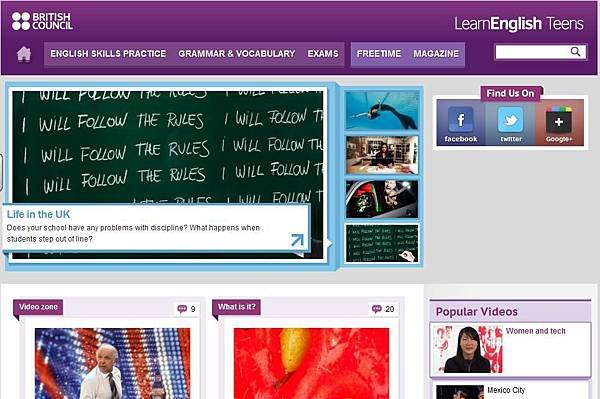Screen dimensions: 600x399
Task: Click the search magnifier icon
Action: (575, 52)
